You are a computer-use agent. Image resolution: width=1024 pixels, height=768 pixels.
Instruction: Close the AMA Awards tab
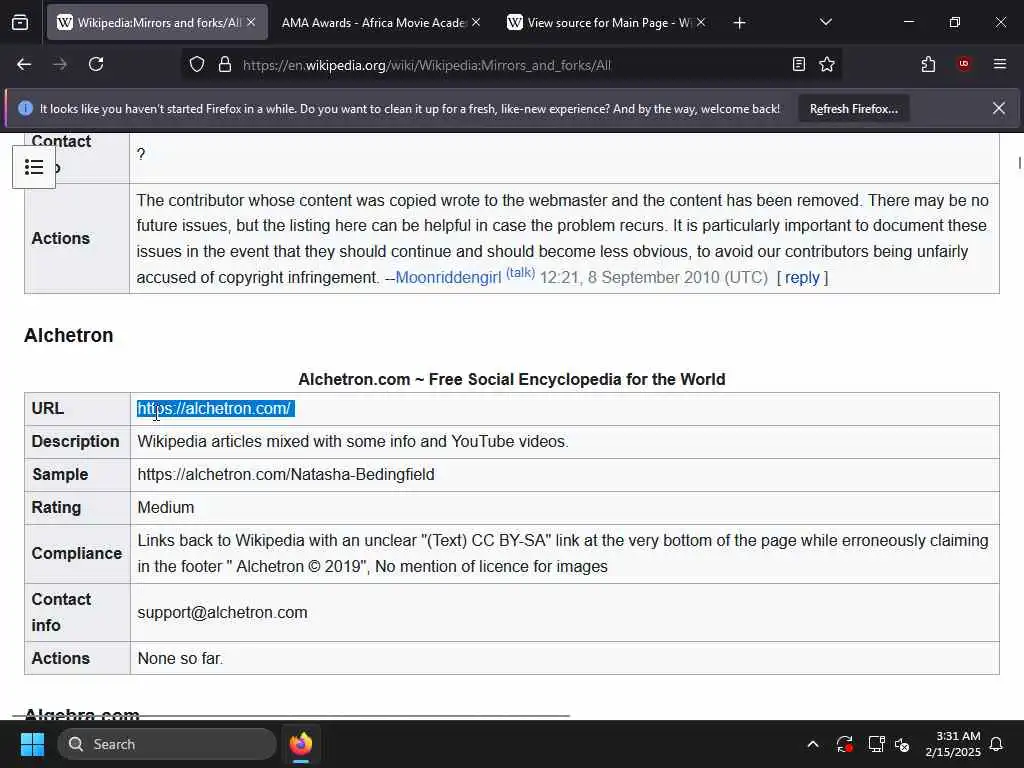pos(476,22)
